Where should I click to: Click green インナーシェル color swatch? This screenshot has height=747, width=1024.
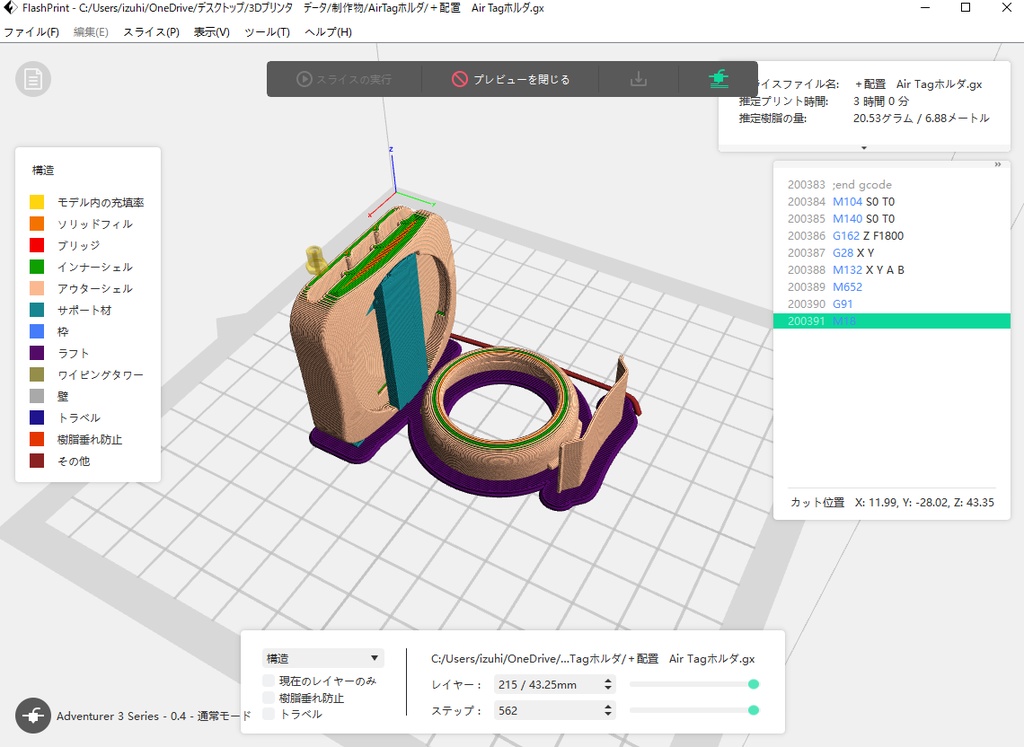click(37, 266)
